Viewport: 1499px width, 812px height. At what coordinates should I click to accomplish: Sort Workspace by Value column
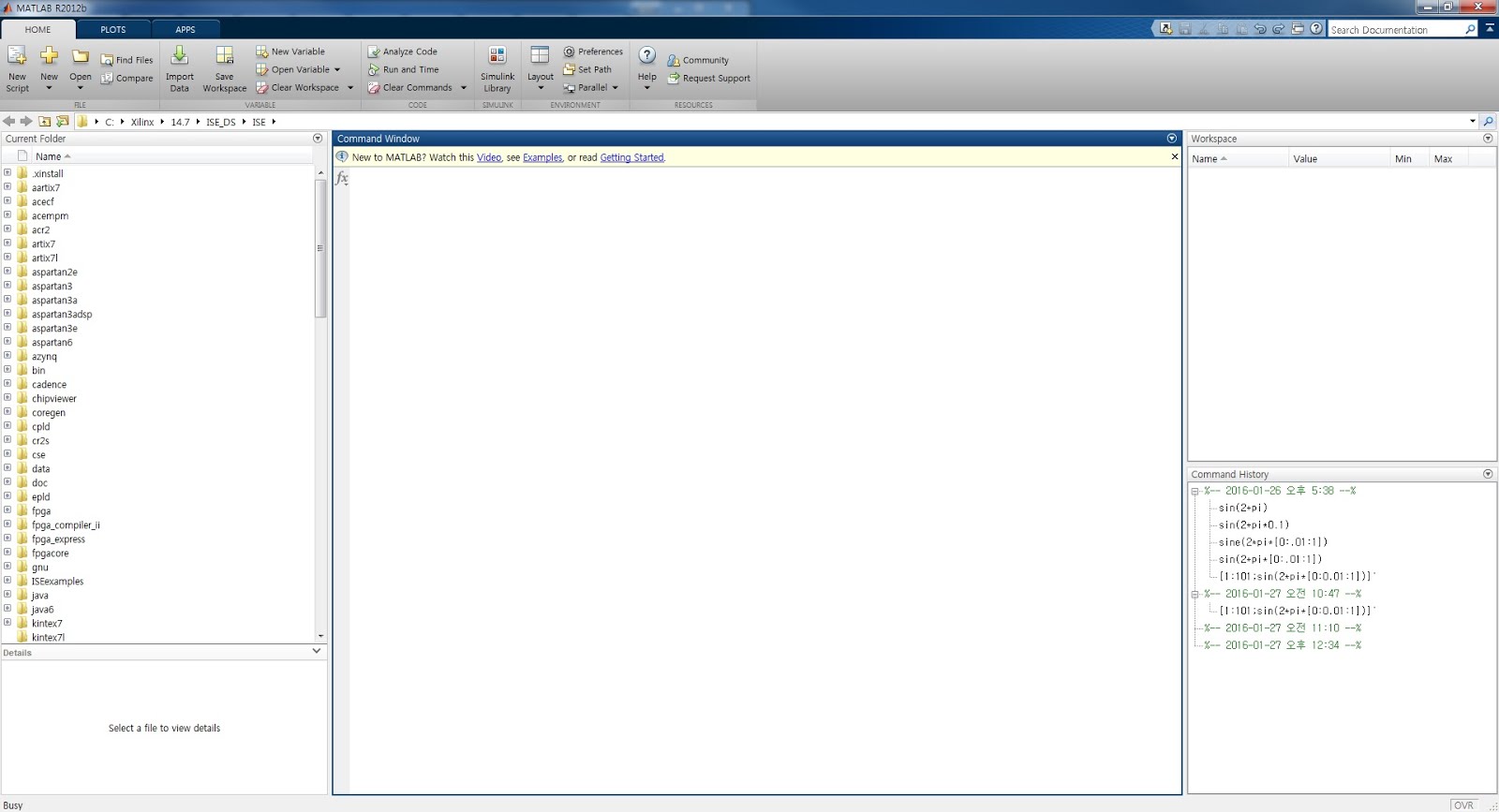pos(1339,159)
